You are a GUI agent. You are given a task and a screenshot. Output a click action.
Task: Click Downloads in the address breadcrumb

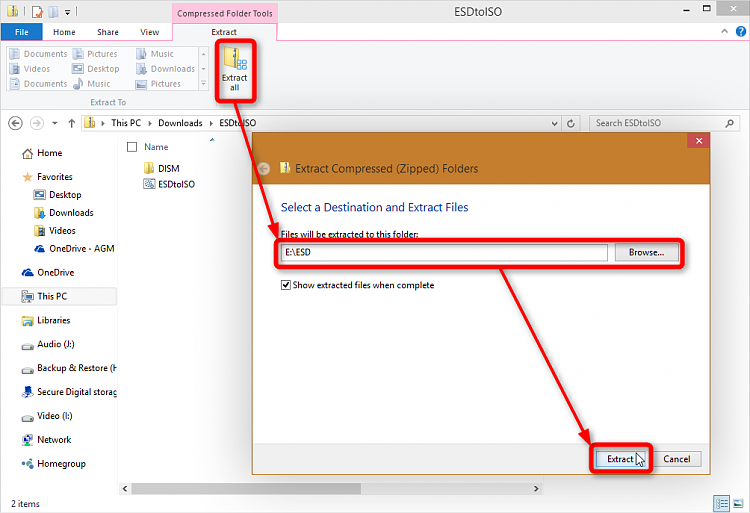coord(180,123)
